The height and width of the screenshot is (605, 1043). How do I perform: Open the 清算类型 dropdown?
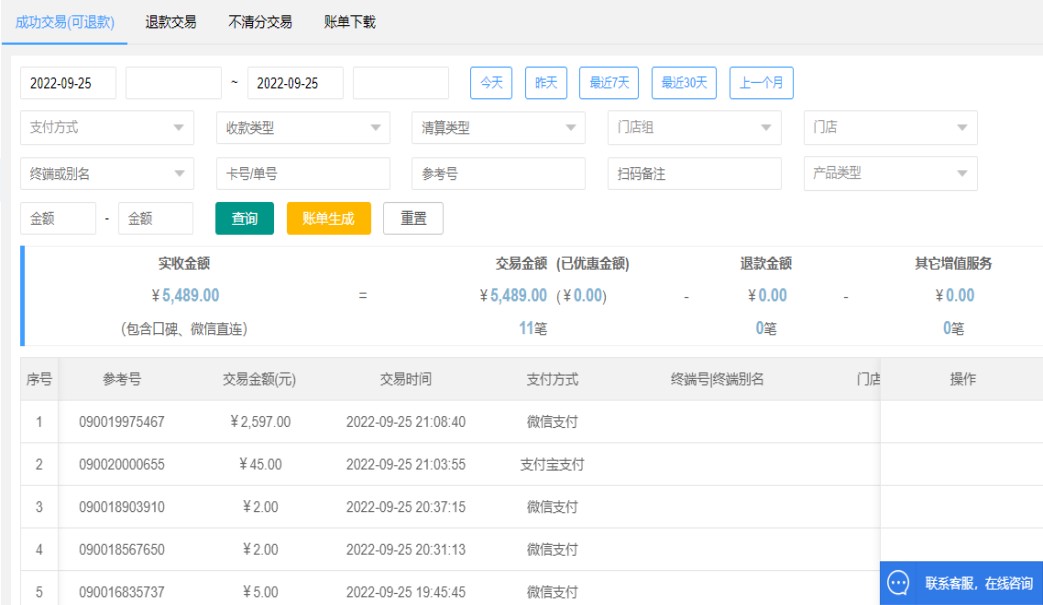click(498, 128)
